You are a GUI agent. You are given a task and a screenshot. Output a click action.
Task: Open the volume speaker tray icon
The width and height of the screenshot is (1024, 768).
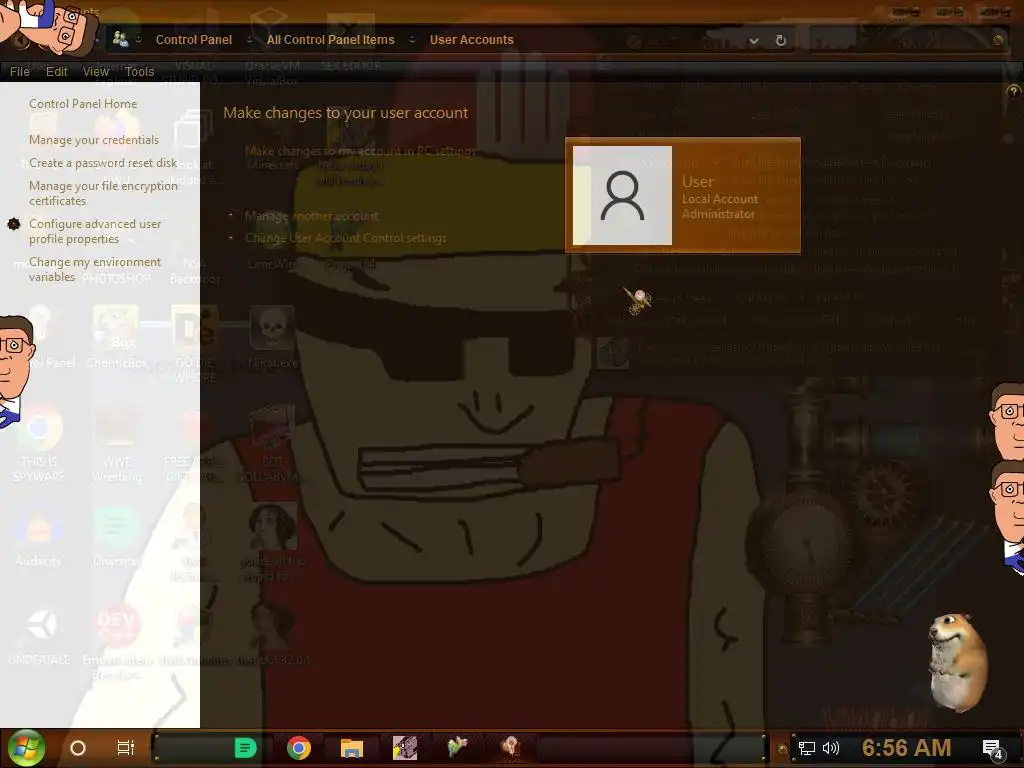pyautogui.click(x=831, y=748)
